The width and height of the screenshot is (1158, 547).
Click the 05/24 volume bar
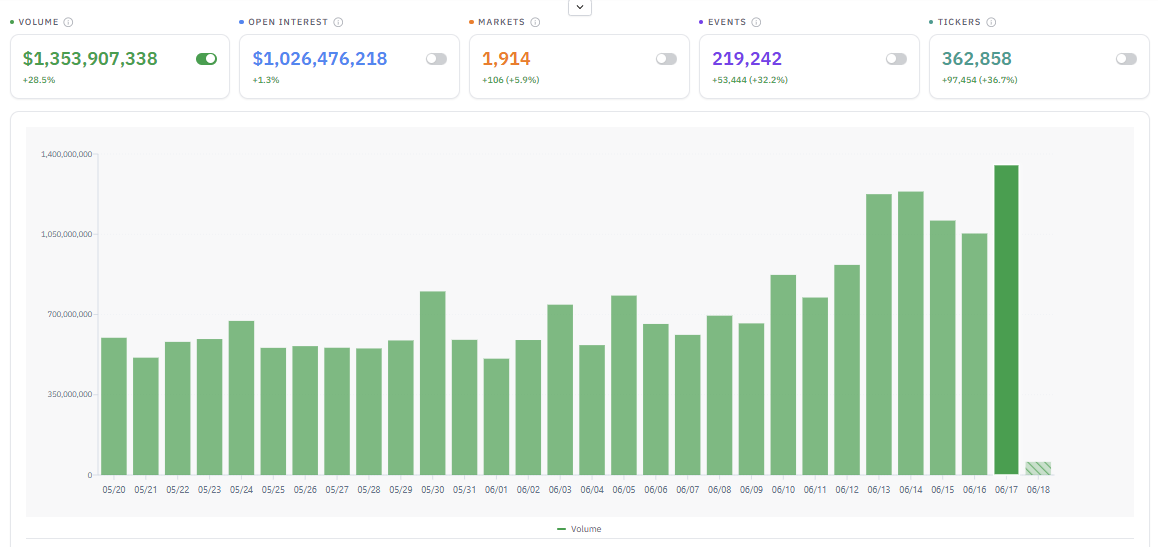(x=241, y=398)
